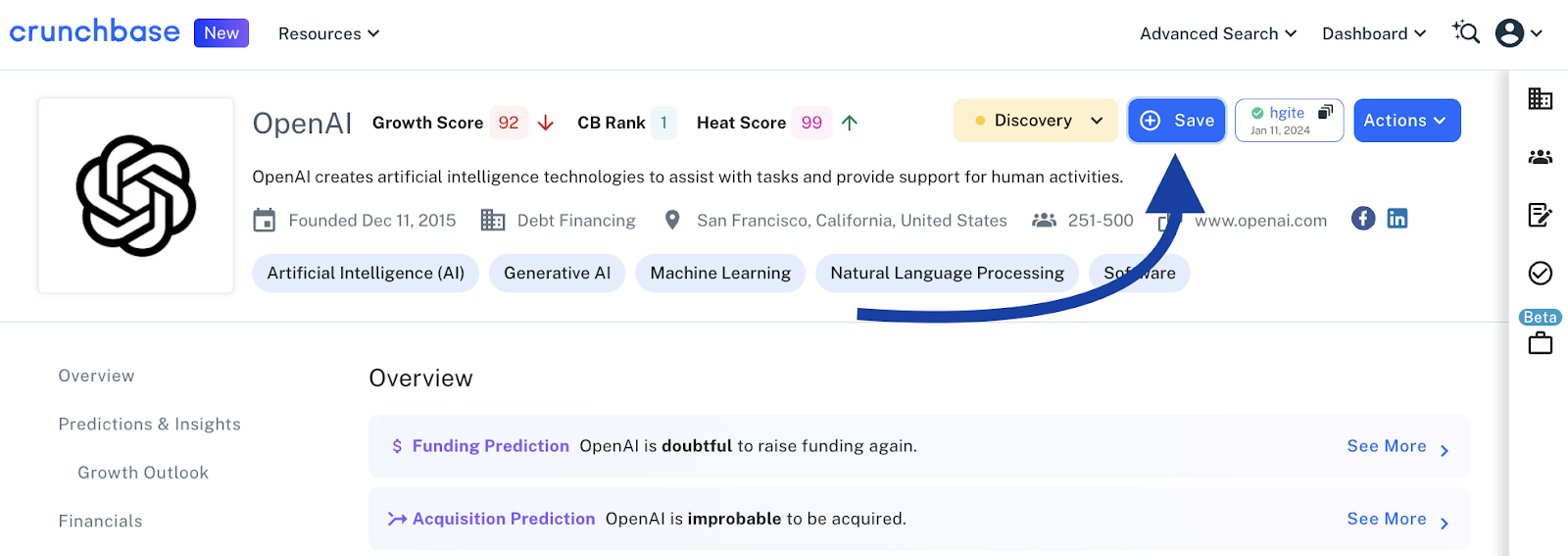
Task: Select the Artificial Intelligence (AI) tag
Action: (x=366, y=273)
